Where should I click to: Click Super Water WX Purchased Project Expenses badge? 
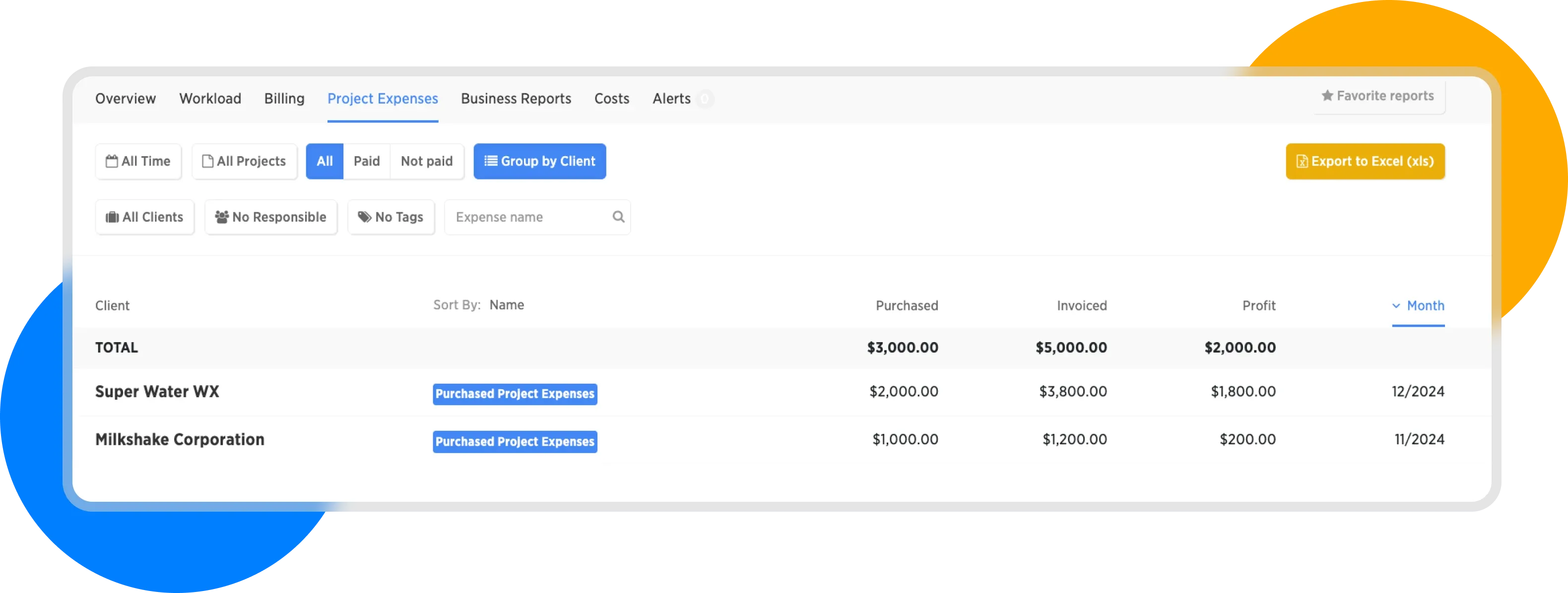point(515,394)
